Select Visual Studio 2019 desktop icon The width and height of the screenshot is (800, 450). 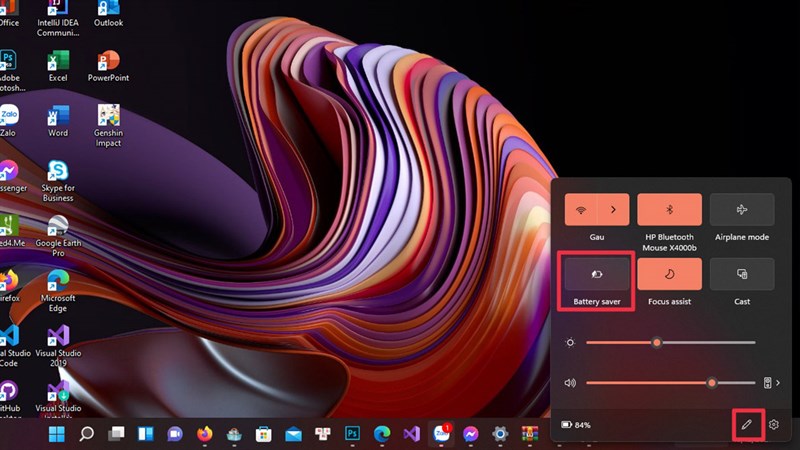point(58,346)
